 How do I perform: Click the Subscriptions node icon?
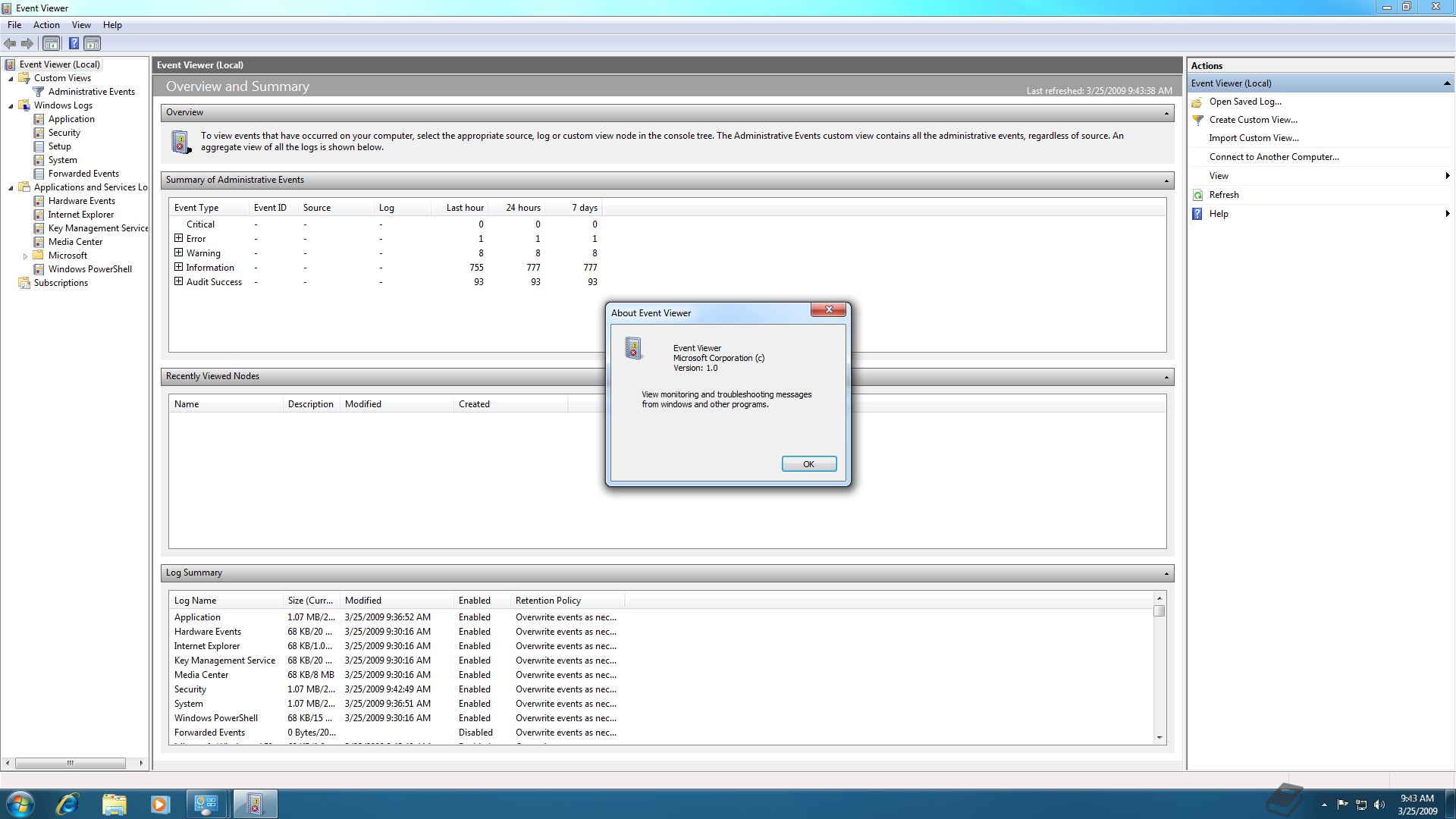tap(24, 283)
